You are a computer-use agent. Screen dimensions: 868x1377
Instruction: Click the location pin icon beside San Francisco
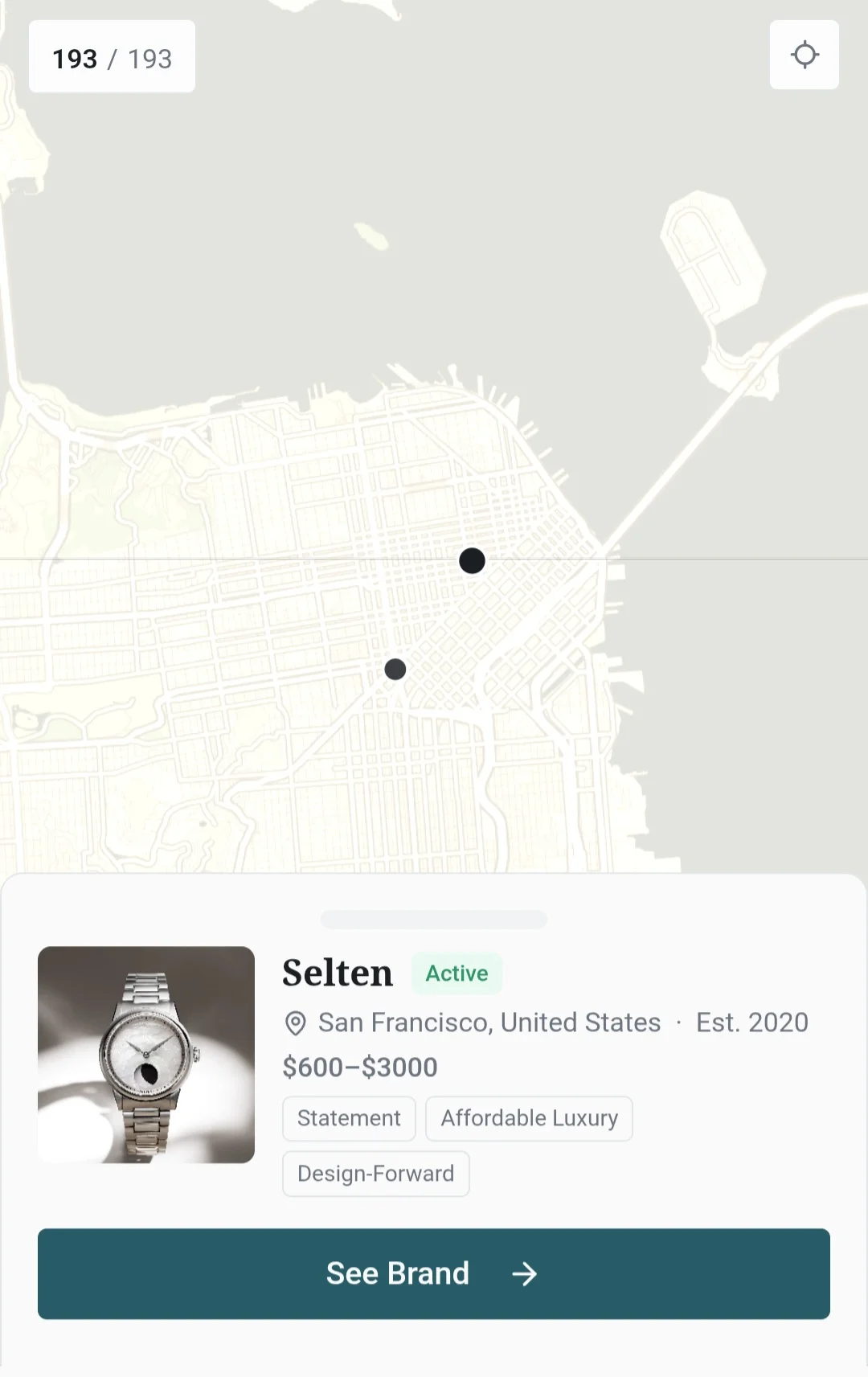click(296, 1023)
